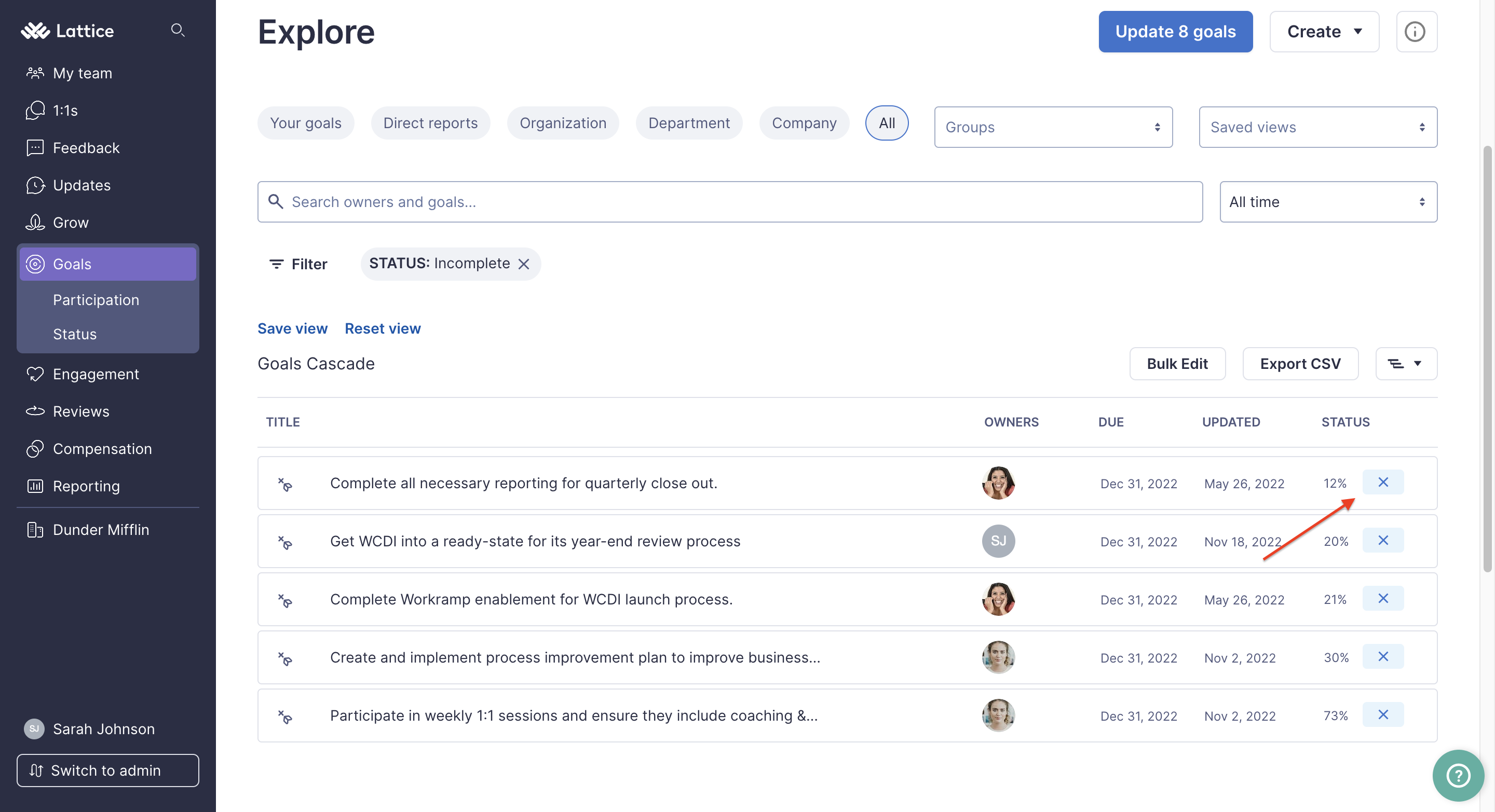Select the All goals filter pill

(x=887, y=123)
